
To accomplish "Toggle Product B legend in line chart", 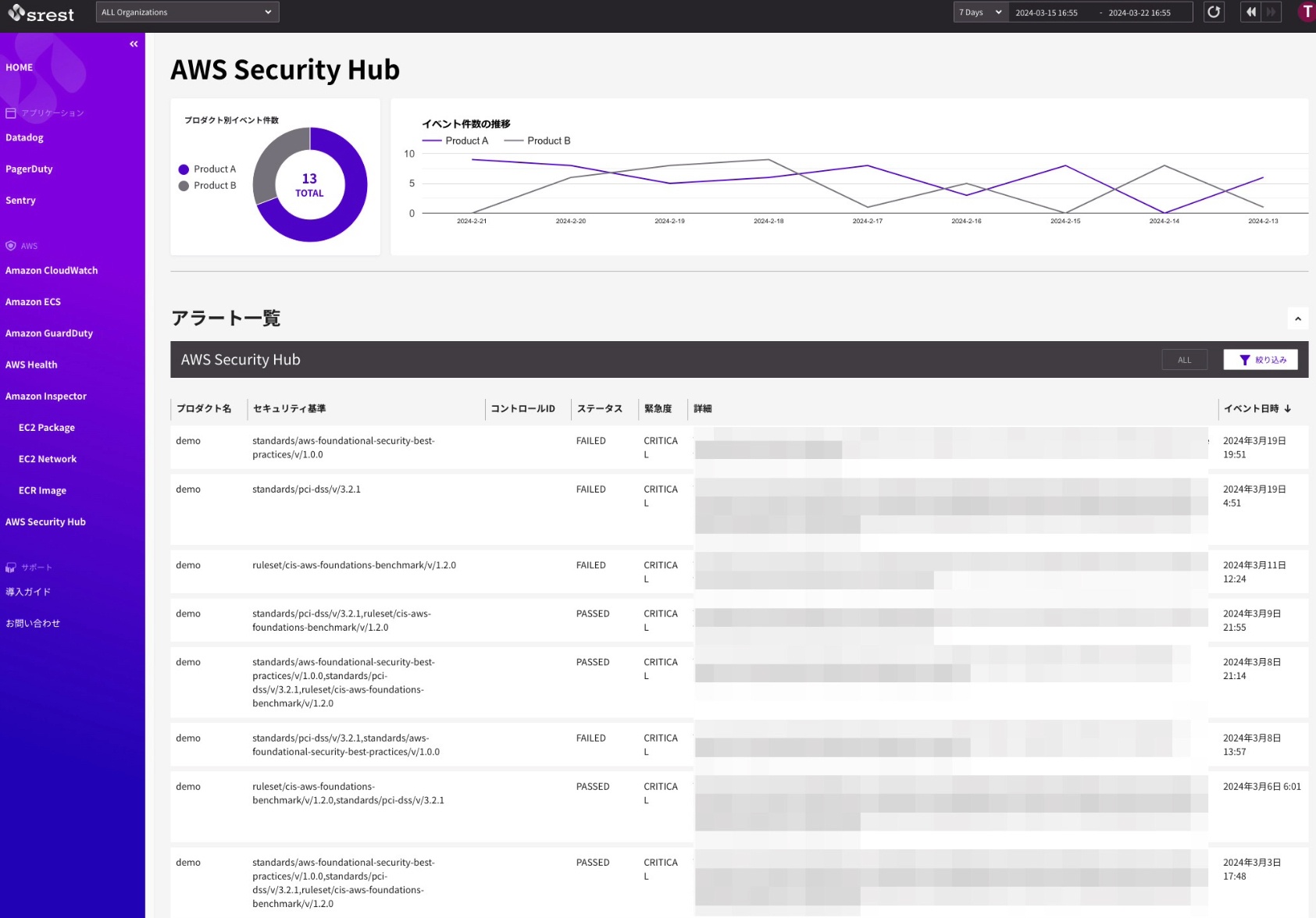I will (538, 141).
